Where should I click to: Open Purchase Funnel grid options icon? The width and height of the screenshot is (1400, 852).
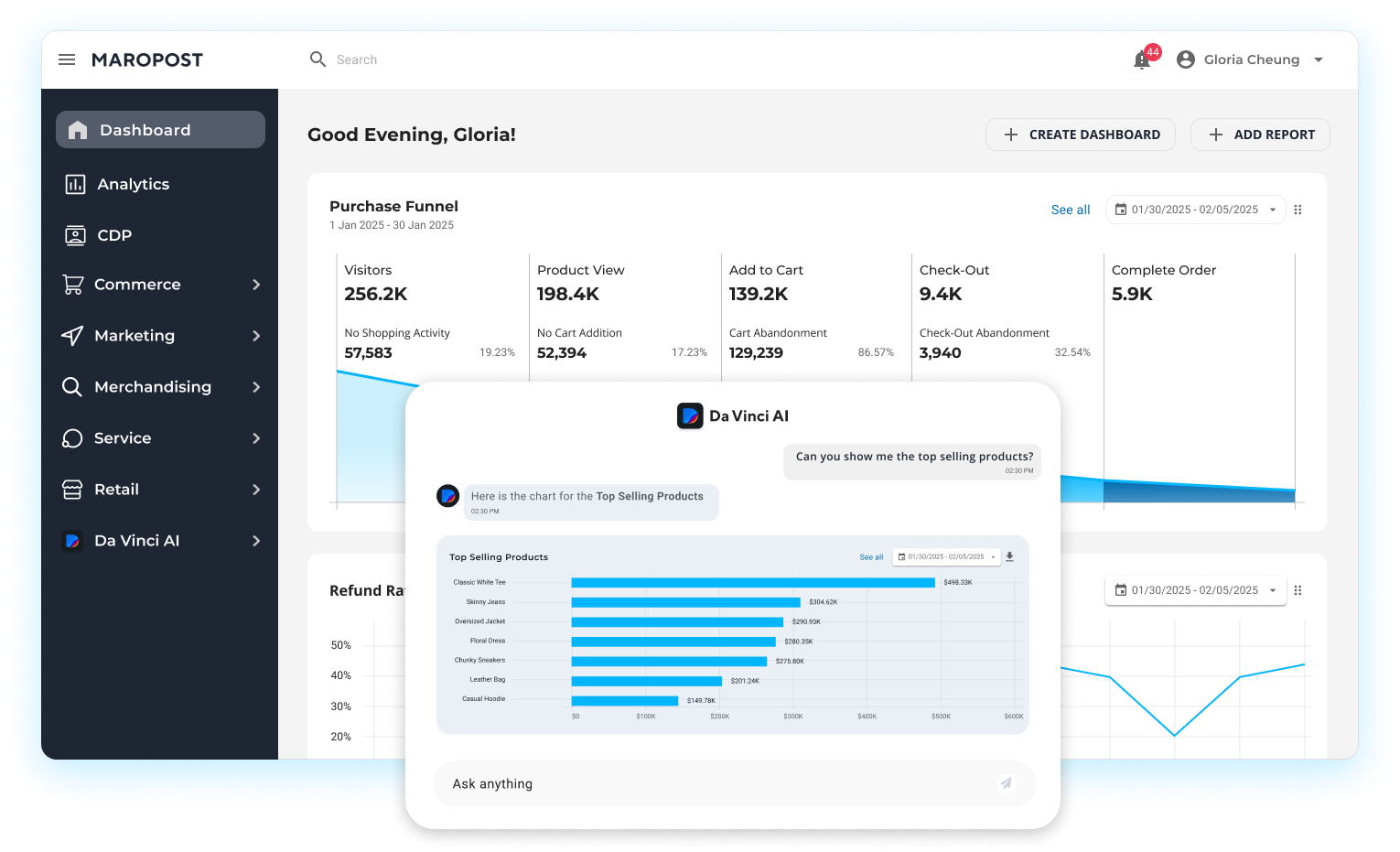point(1298,210)
